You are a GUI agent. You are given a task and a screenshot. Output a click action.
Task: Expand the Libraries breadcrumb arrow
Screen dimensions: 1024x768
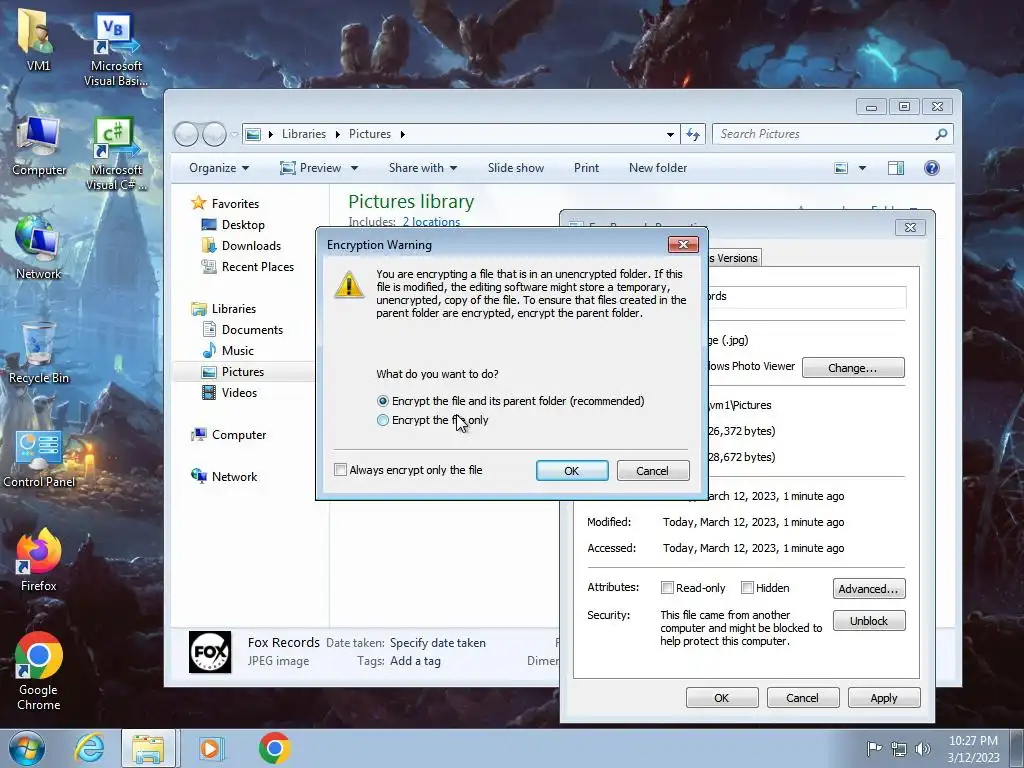coord(338,134)
